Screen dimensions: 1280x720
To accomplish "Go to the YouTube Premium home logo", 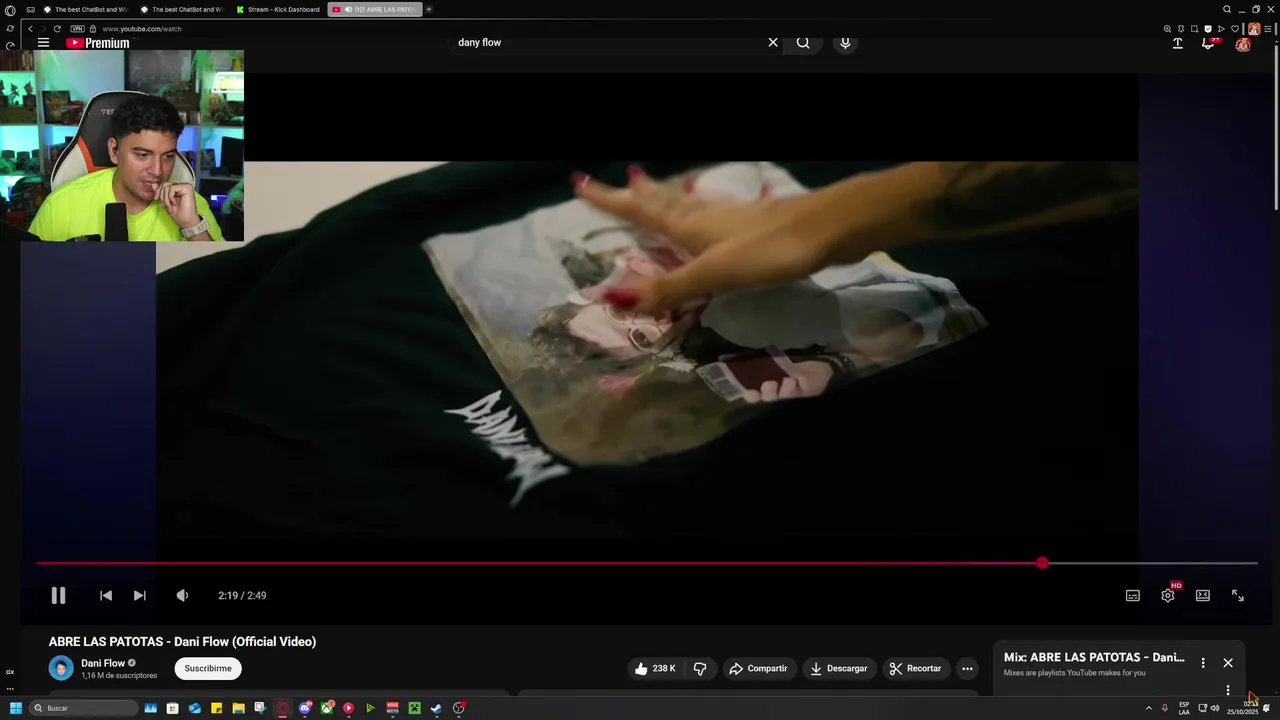I will click(98, 43).
